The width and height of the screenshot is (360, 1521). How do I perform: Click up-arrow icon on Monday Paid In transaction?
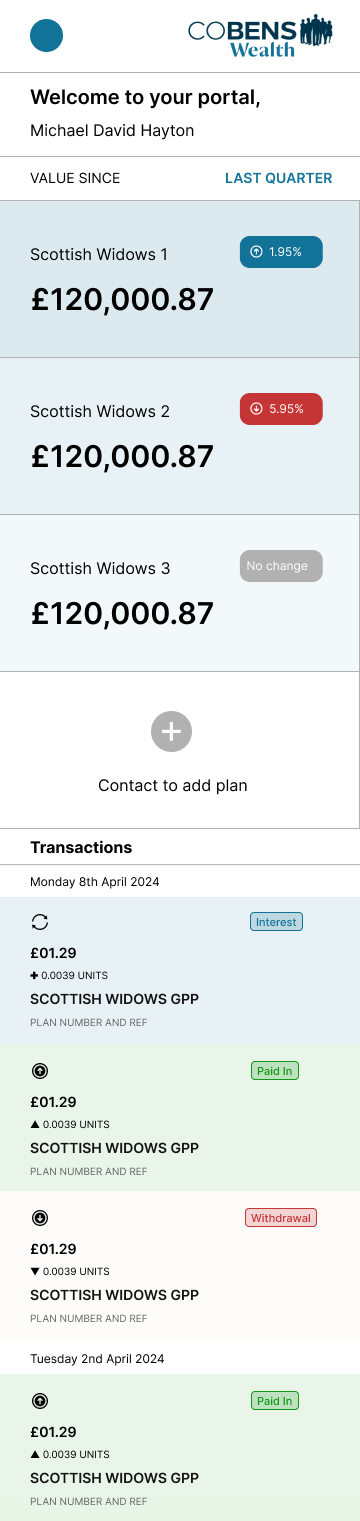click(40, 1071)
